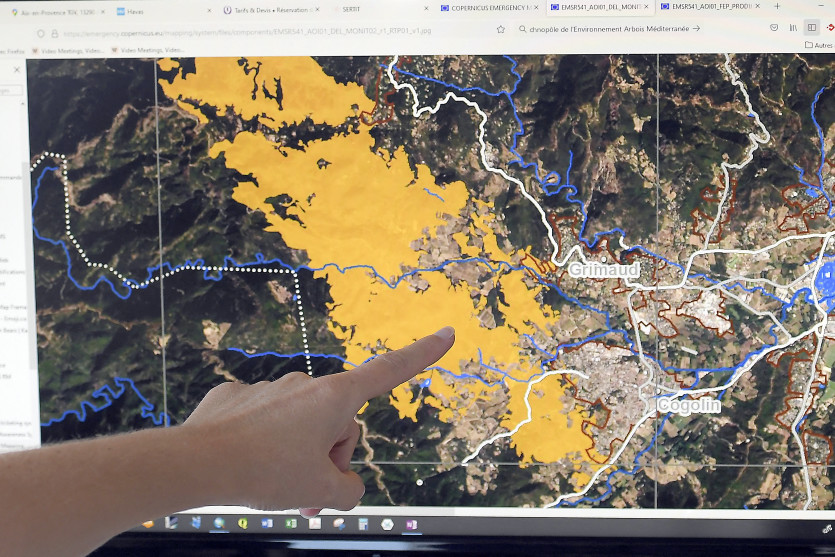Open the Word icon in the taskbar
The width and height of the screenshot is (835, 557).
(x=267, y=522)
